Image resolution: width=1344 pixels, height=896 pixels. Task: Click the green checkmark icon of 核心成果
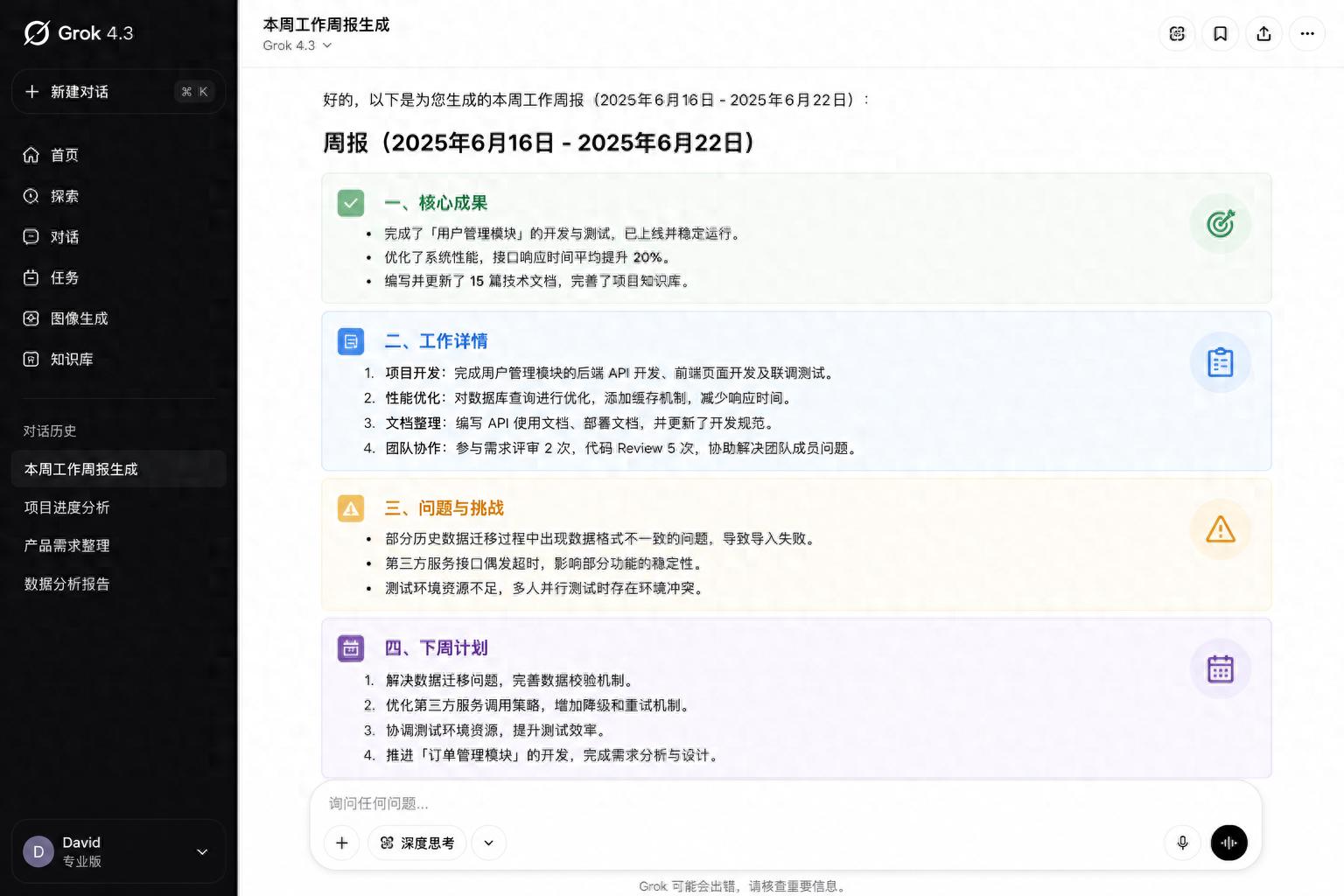[351, 203]
